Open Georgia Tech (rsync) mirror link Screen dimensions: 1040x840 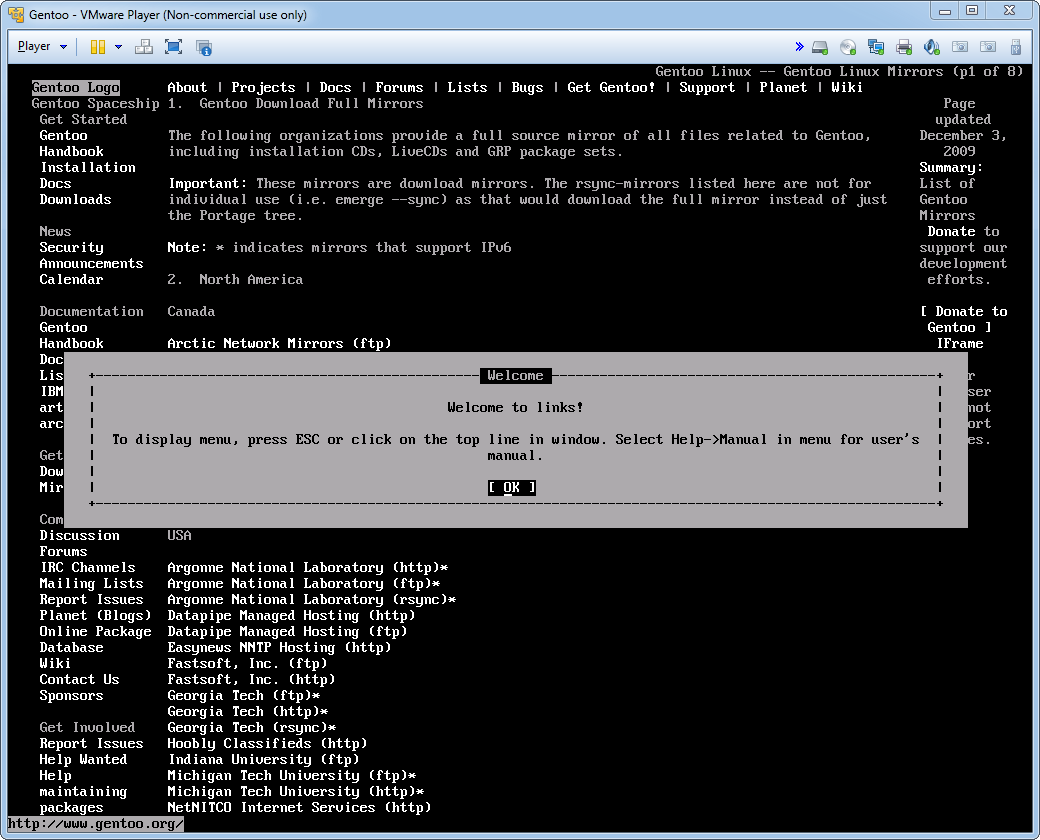[x=251, y=728]
